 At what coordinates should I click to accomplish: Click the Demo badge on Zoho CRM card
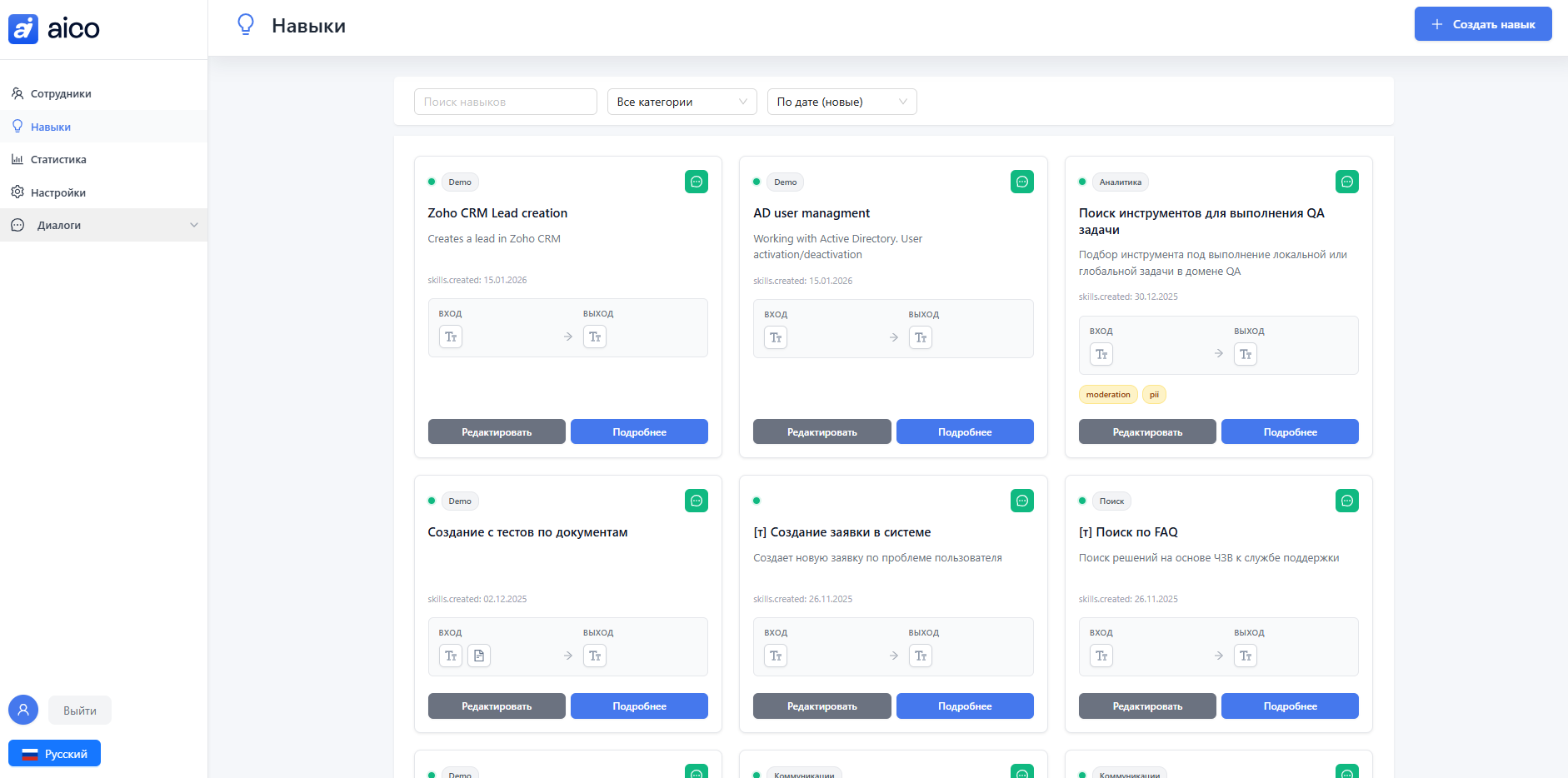(460, 182)
